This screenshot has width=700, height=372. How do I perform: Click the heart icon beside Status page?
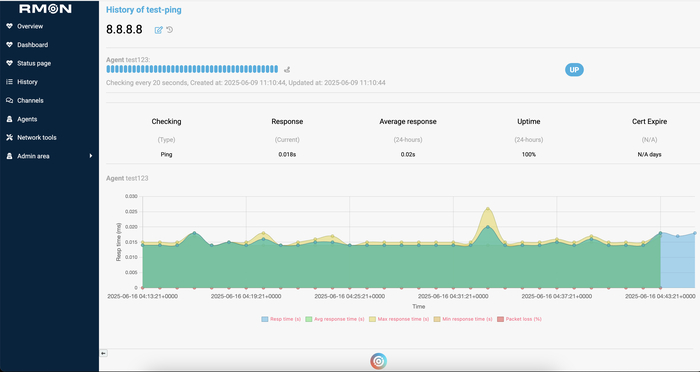[x=9, y=63]
